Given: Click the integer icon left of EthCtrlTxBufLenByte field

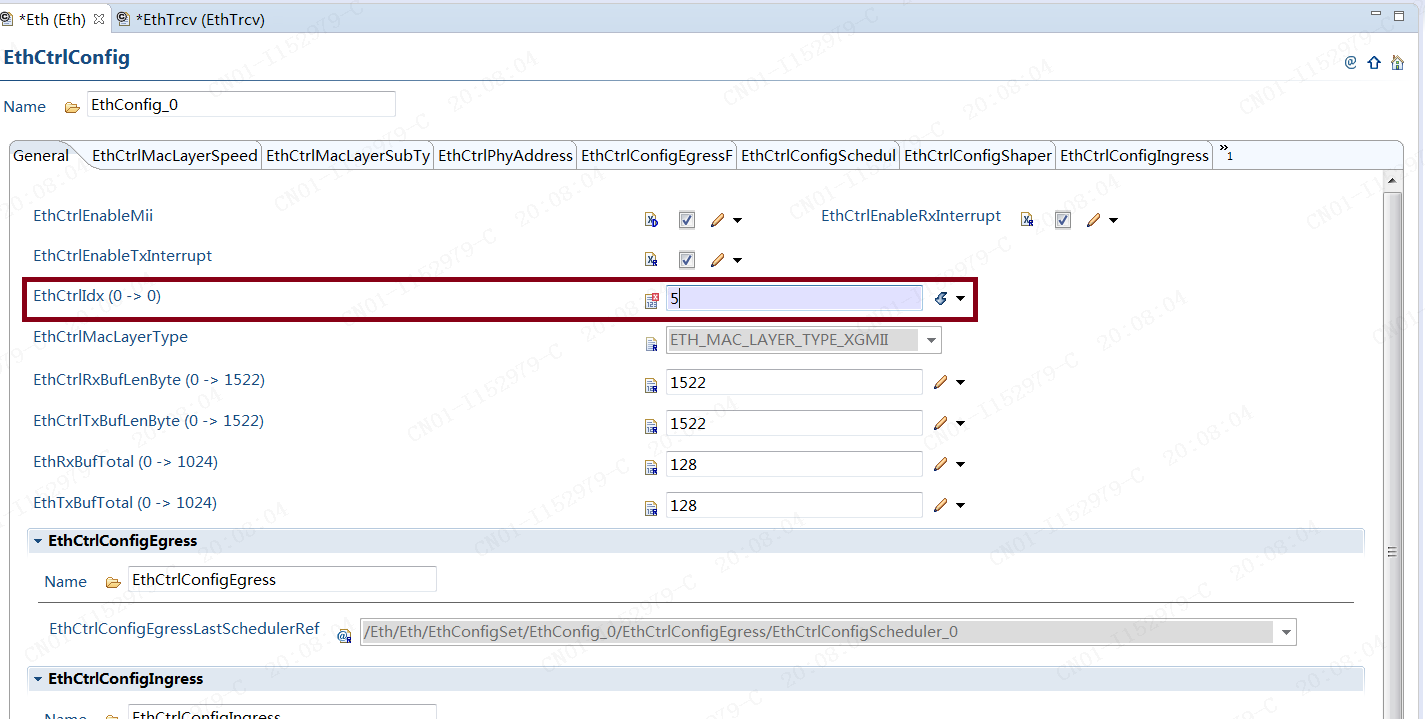Looking at the screenshot, I should [651, 426].
